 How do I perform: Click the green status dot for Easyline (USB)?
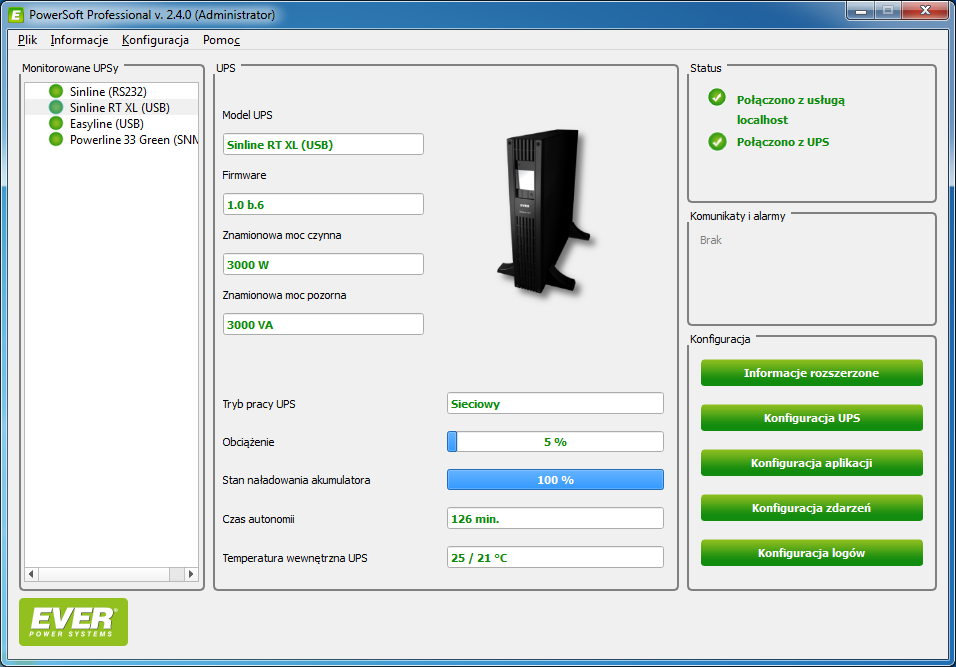pyautogui.click(x=56, y=123)
